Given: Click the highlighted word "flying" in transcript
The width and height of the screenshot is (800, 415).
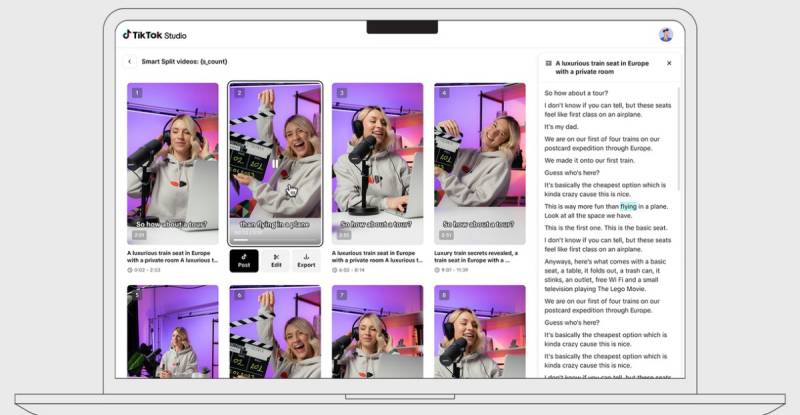Looking at the screenshot, I should pos(628,206).
